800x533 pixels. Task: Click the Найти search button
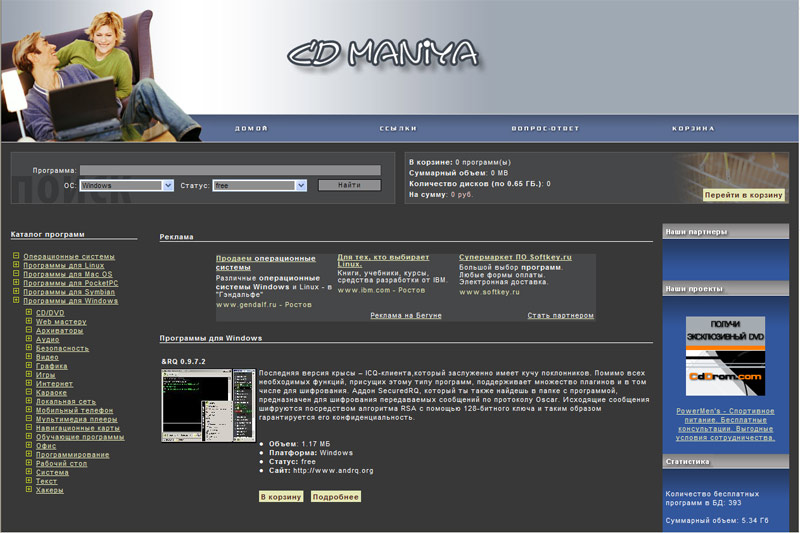click(349, 185)
